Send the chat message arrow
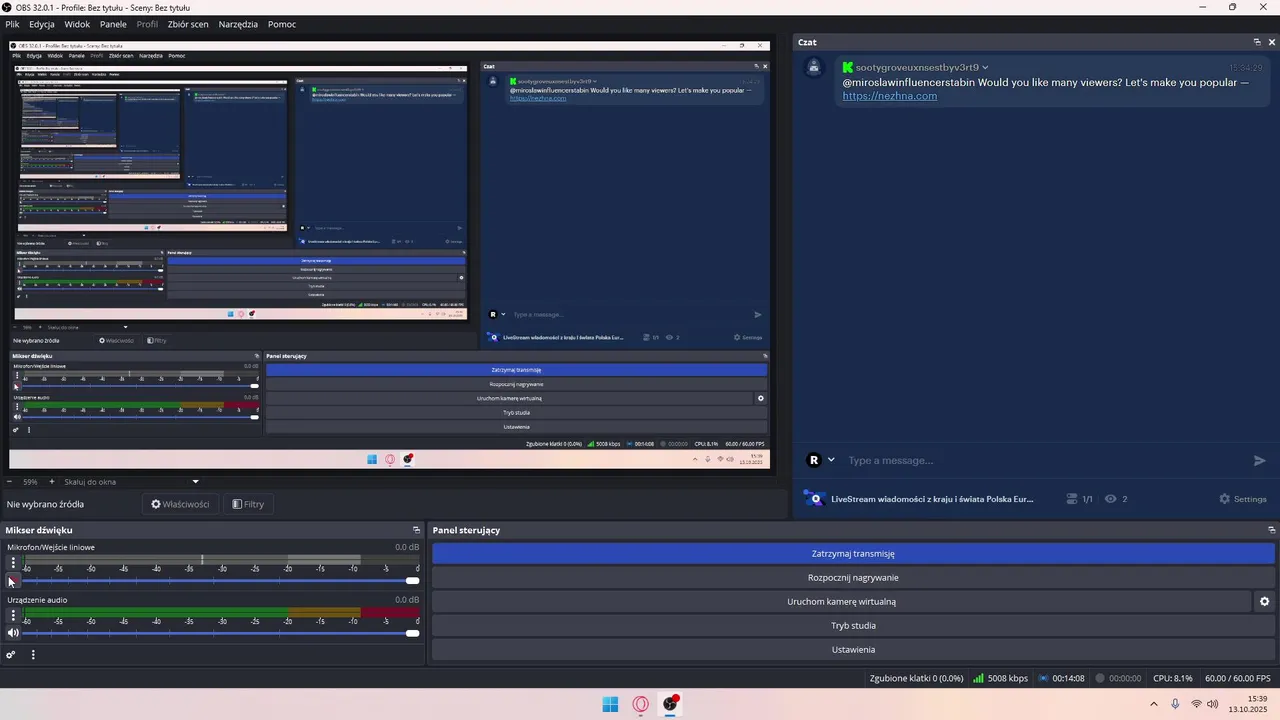 1260,460
